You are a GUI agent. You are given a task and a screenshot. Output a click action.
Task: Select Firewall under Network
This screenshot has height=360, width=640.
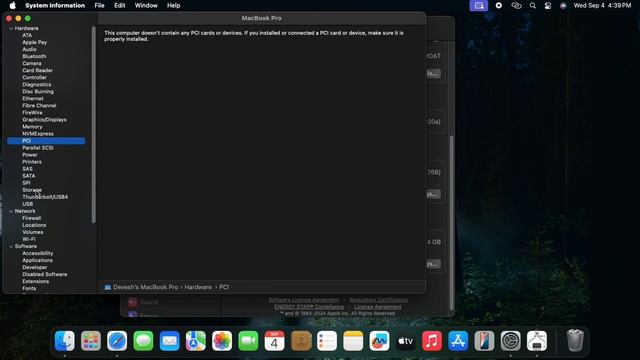31,218
